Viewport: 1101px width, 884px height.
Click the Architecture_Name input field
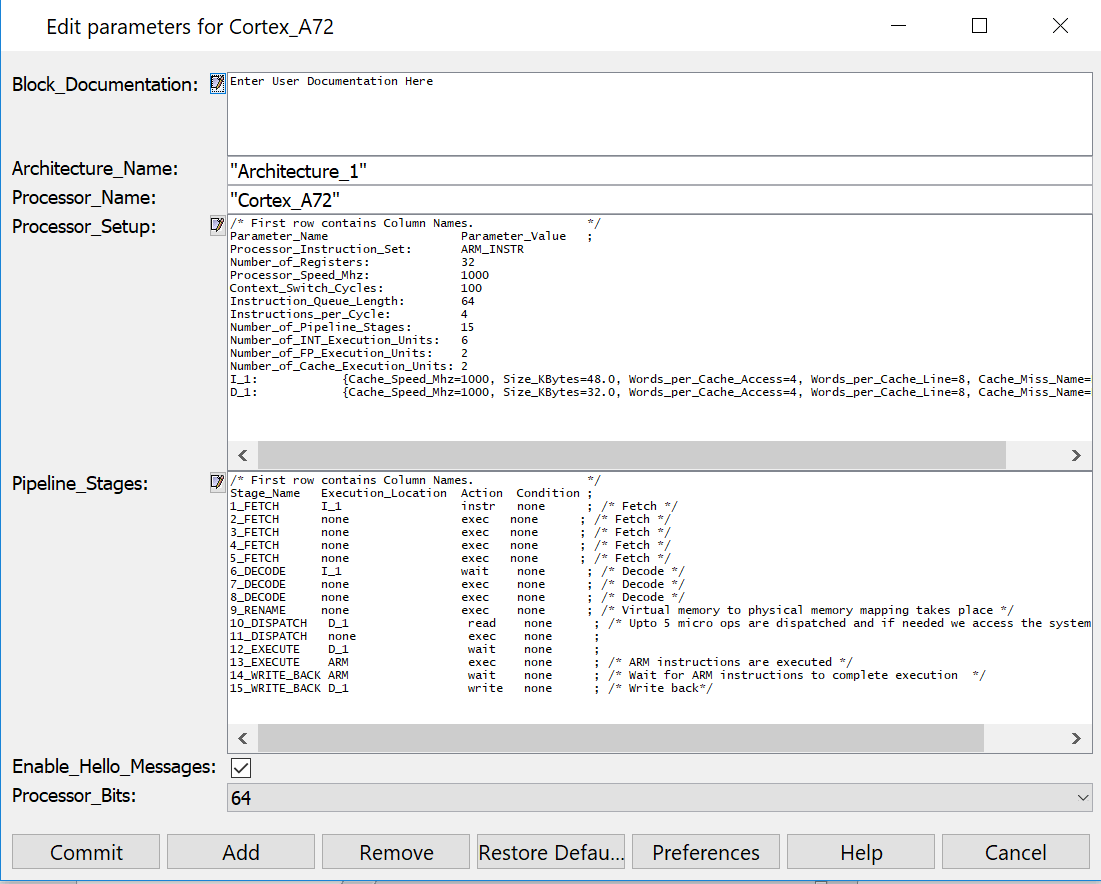[659, 171]
